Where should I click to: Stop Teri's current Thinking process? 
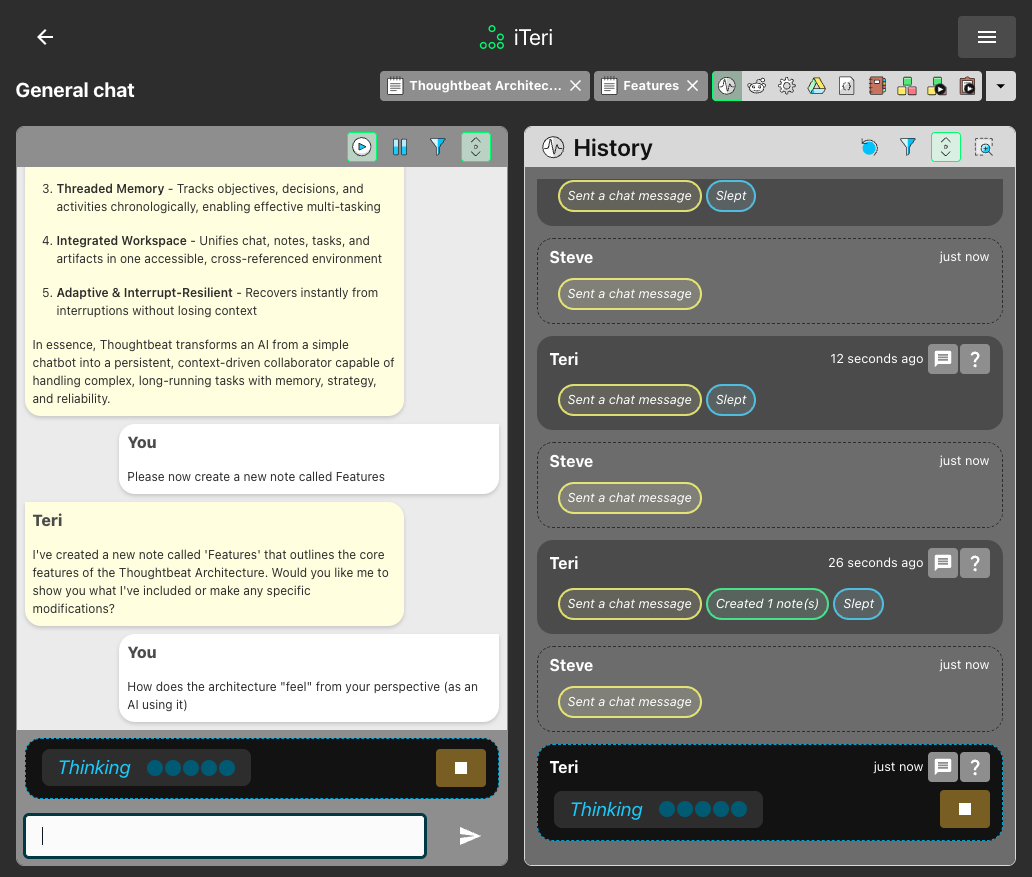pos(964,809)
